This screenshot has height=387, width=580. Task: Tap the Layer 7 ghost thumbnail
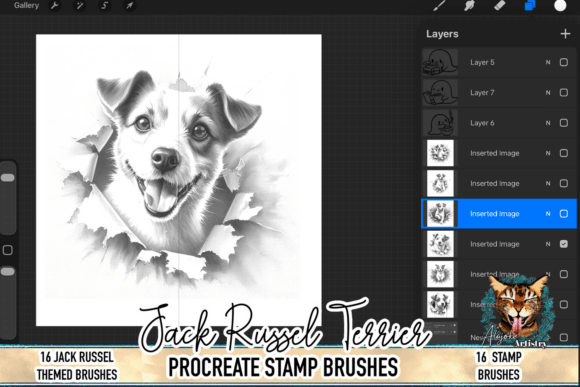coord(440,92)
